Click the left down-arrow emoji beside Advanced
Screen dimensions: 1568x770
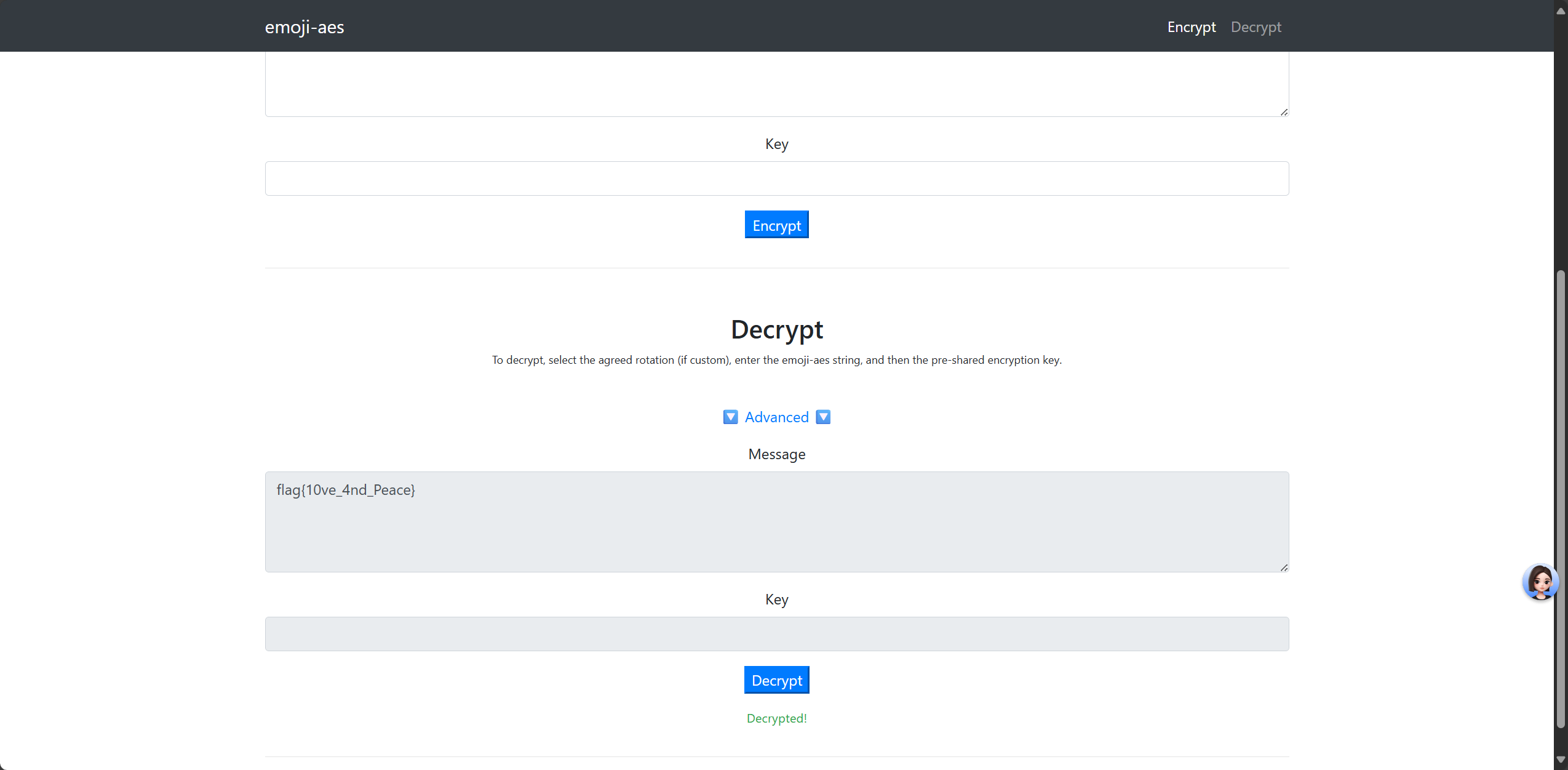coord(730,417)
